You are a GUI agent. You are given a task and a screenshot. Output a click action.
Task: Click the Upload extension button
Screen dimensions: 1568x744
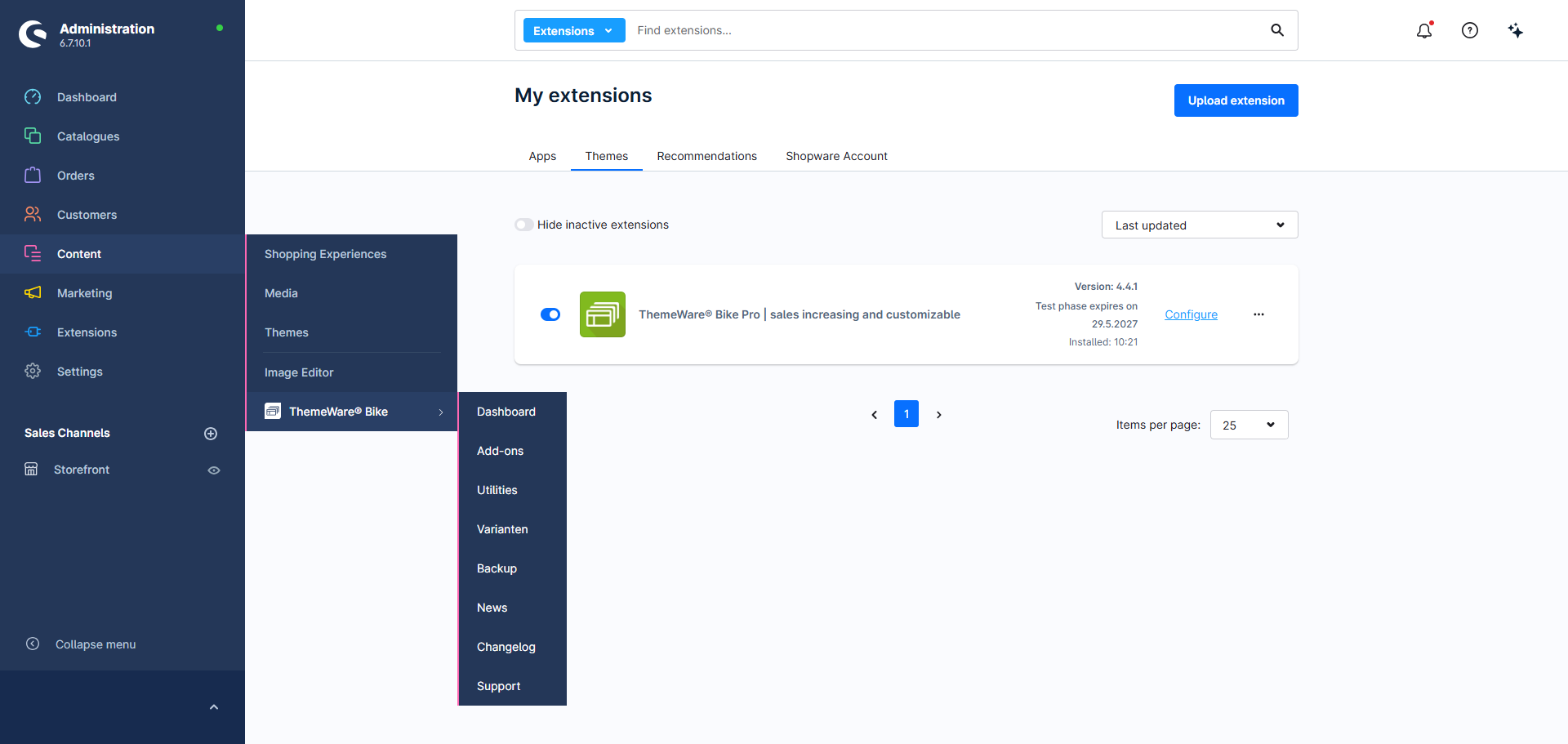tap(1236, 100)
